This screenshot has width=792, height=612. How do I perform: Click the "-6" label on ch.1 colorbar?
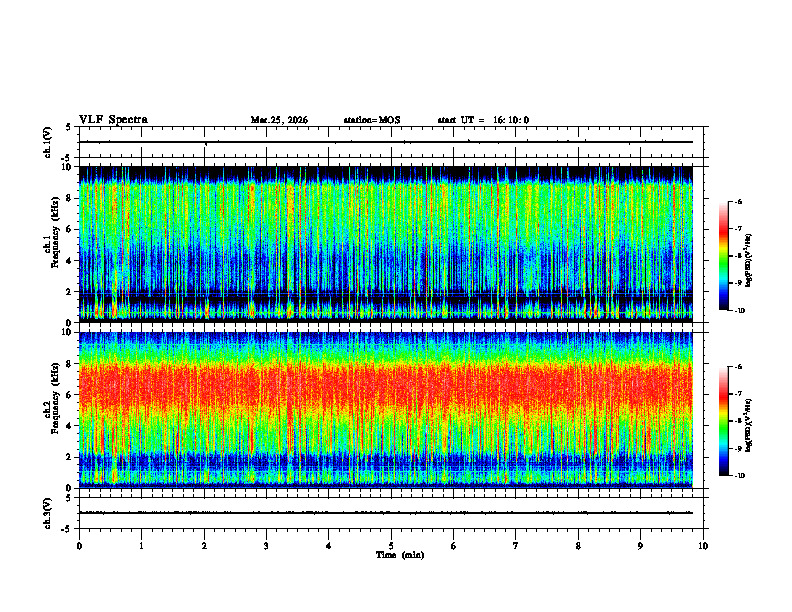click(739, 202)
